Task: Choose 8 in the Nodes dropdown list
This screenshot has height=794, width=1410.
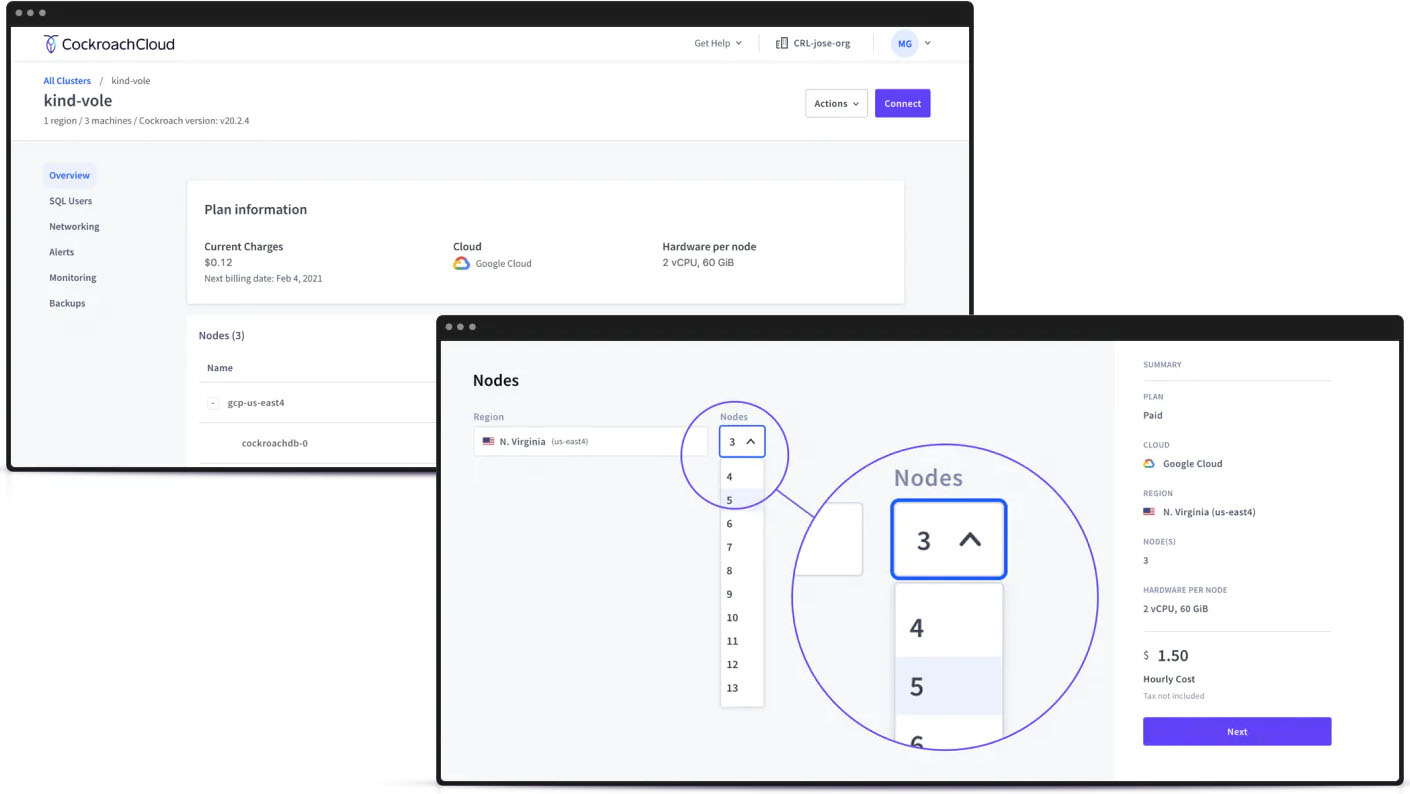Action: coord(741,571)
